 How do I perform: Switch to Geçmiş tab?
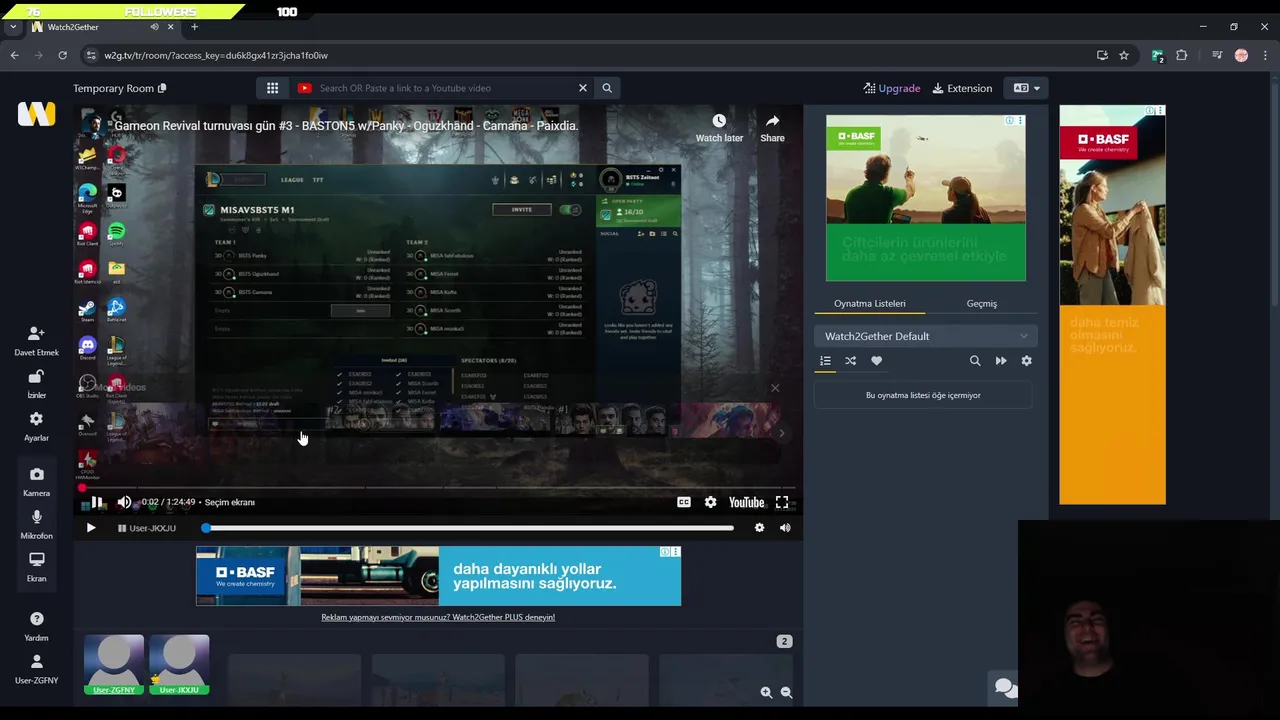[x=982, y=303]
